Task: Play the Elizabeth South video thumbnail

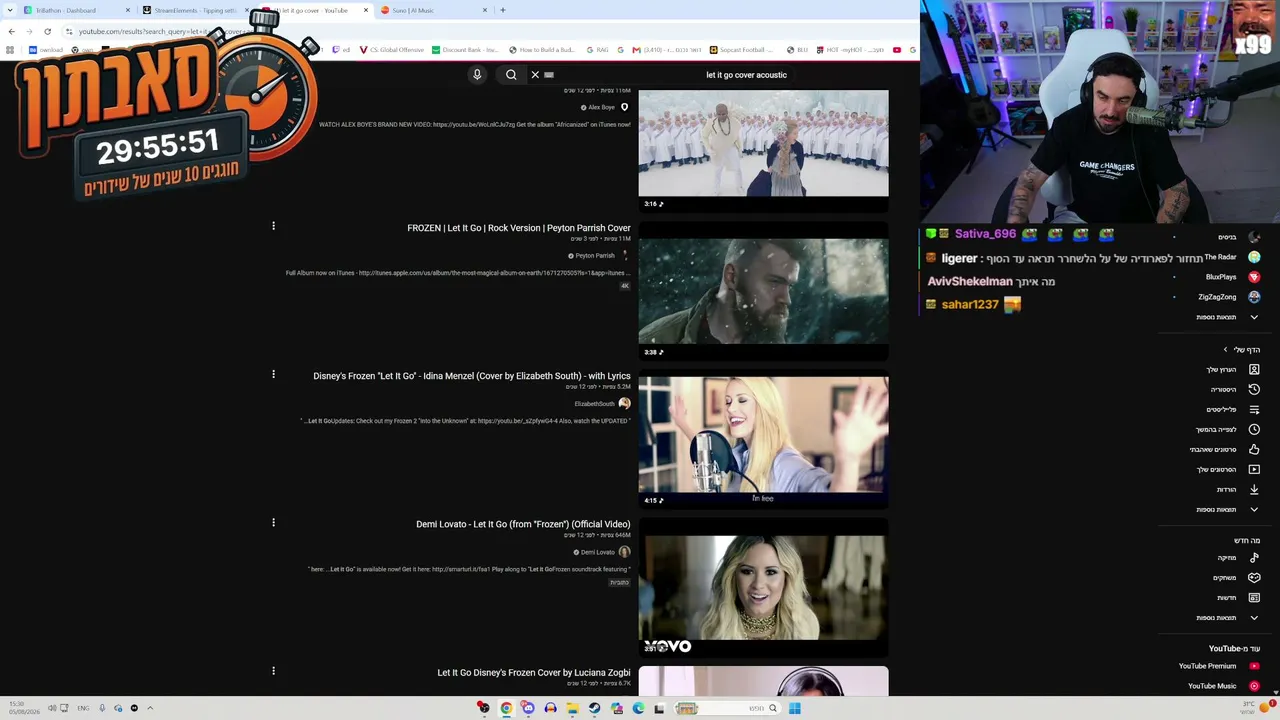Action: [x=763, y=442]
